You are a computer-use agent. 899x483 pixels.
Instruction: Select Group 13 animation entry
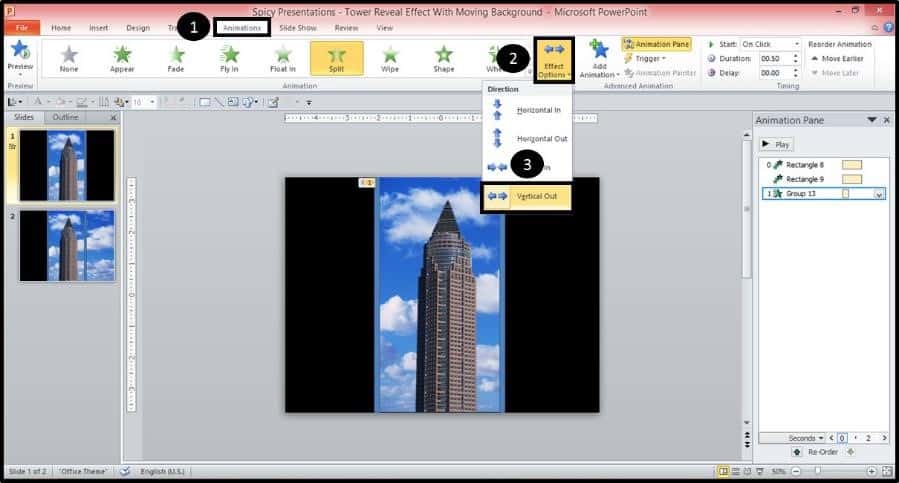pyautogui.click(x=823, y=194)
